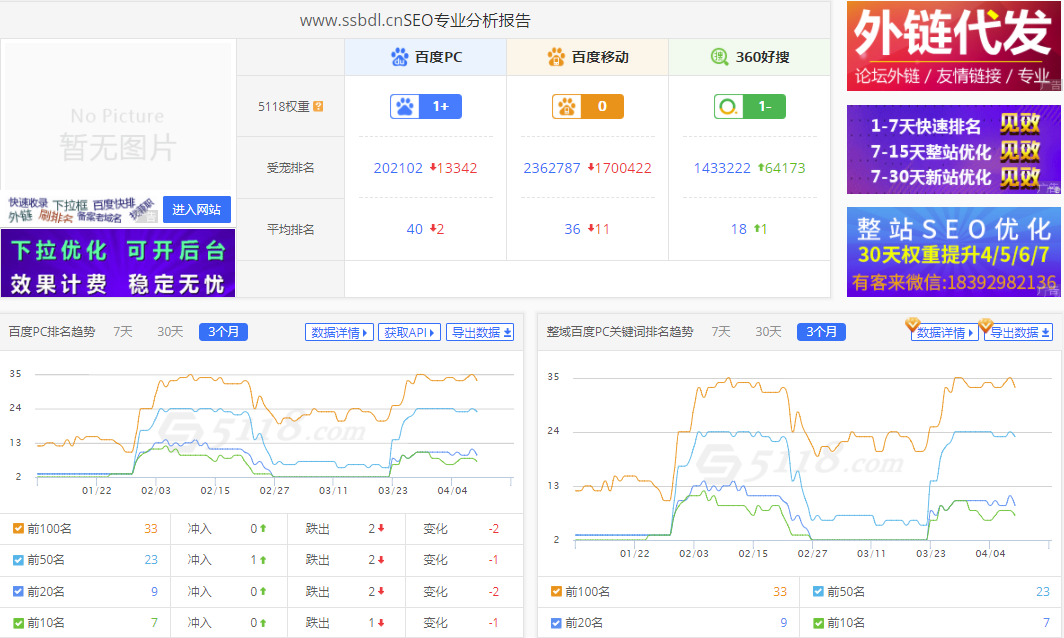Expand 数据详情 in the PC trend panel

(x=339, y=332)
